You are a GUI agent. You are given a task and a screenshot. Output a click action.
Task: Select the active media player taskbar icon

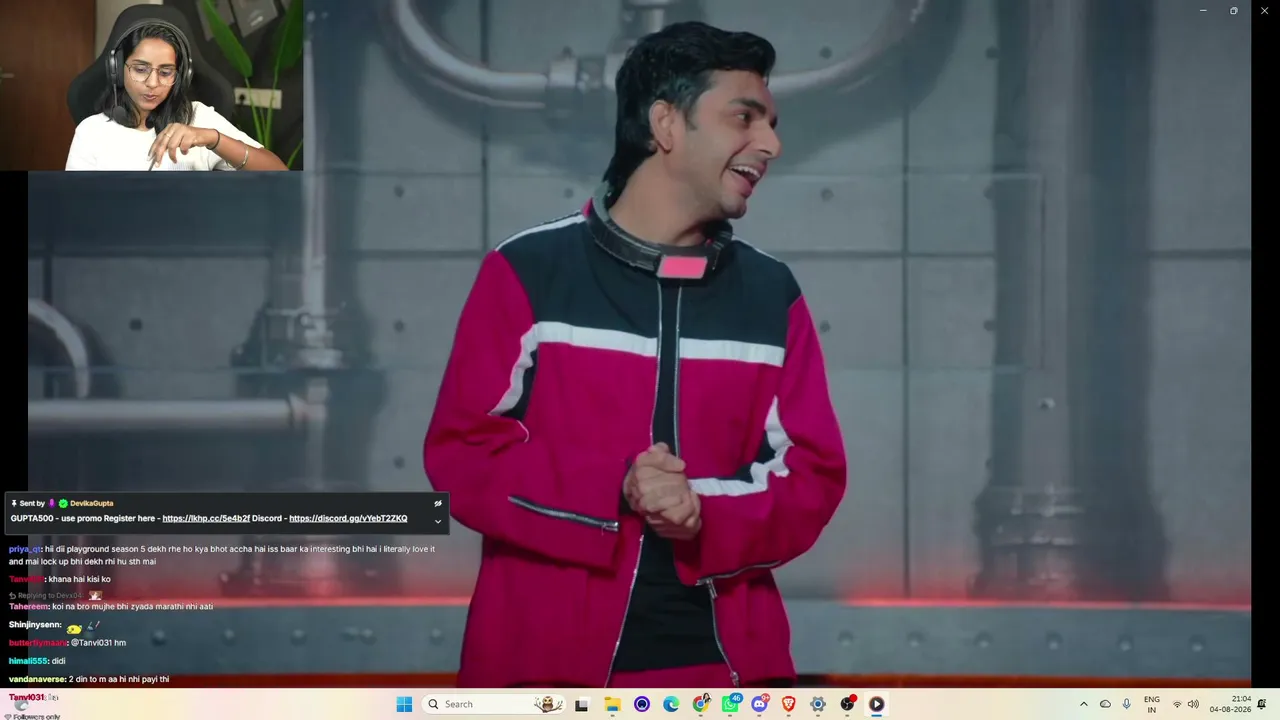pyautogui.click(x=876, y=704)
